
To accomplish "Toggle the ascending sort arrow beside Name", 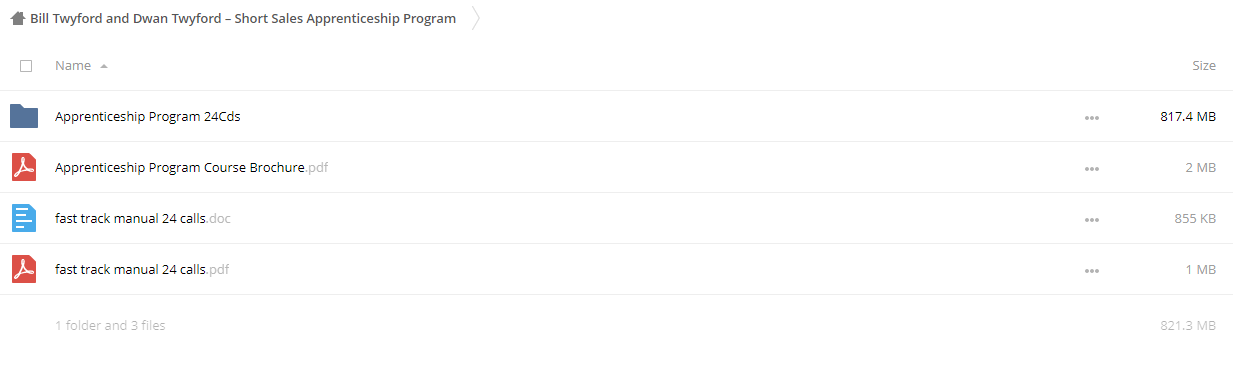I will coord(104,66).
